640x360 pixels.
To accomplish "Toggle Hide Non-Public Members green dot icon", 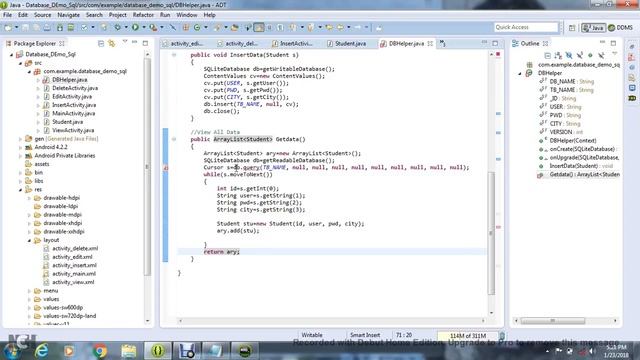I will click(x=590, y=56).
